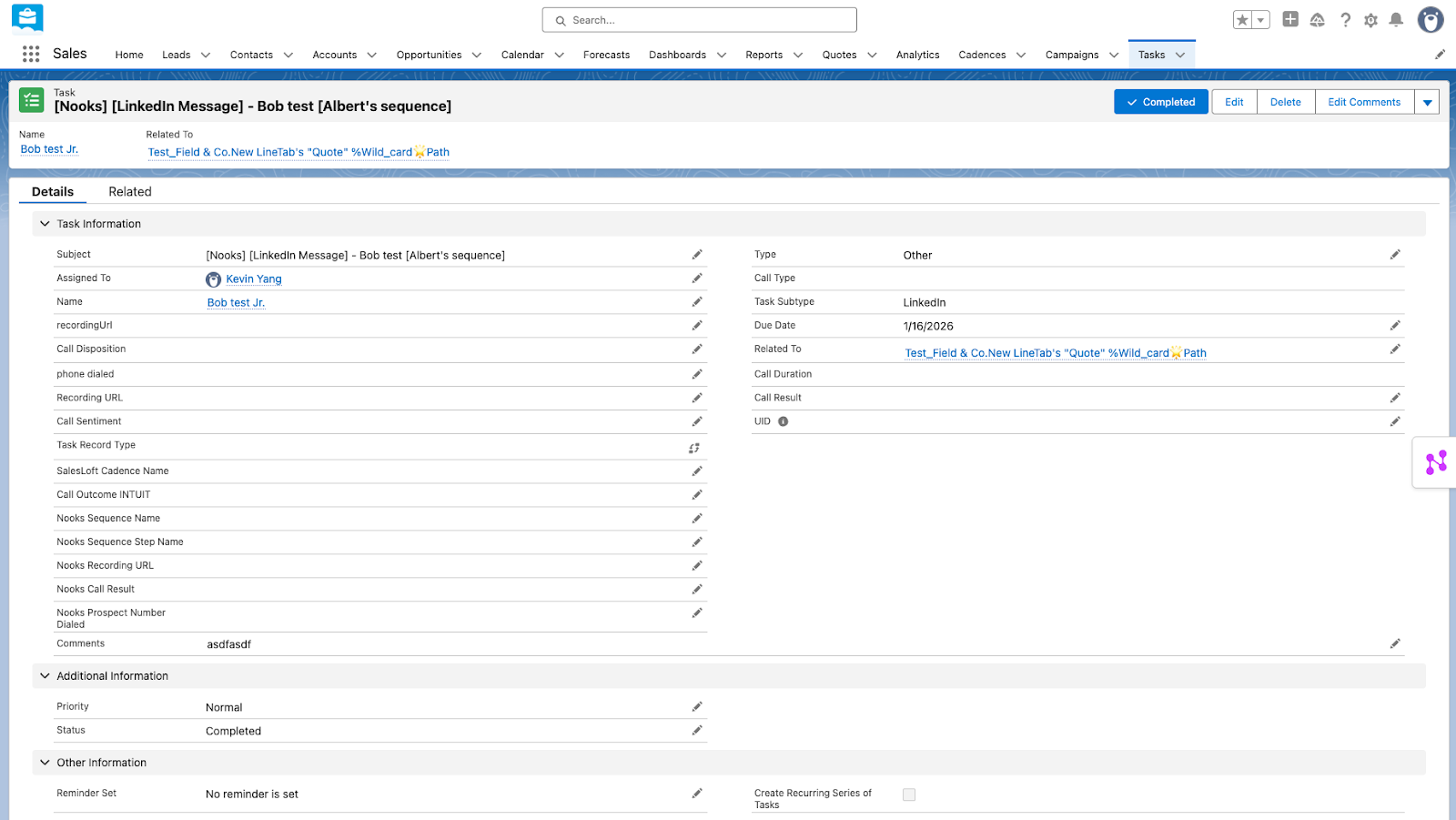Screen dimensions: 1456x820
Task: Click the edit navigation pencil icon
Action: [1440, 55]
